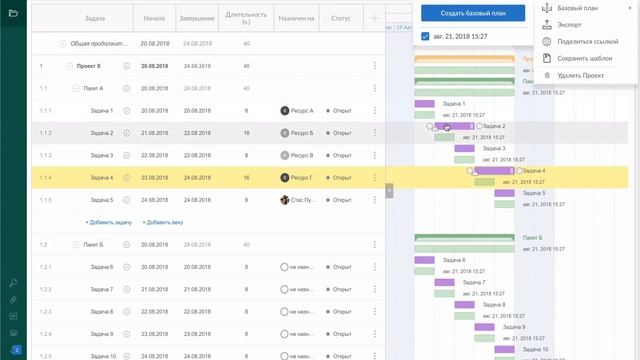This screenshot has width=640, height=360.
Task: Click left dependency circle on Задача 4 bar
Action: click(x=470, y=171)
